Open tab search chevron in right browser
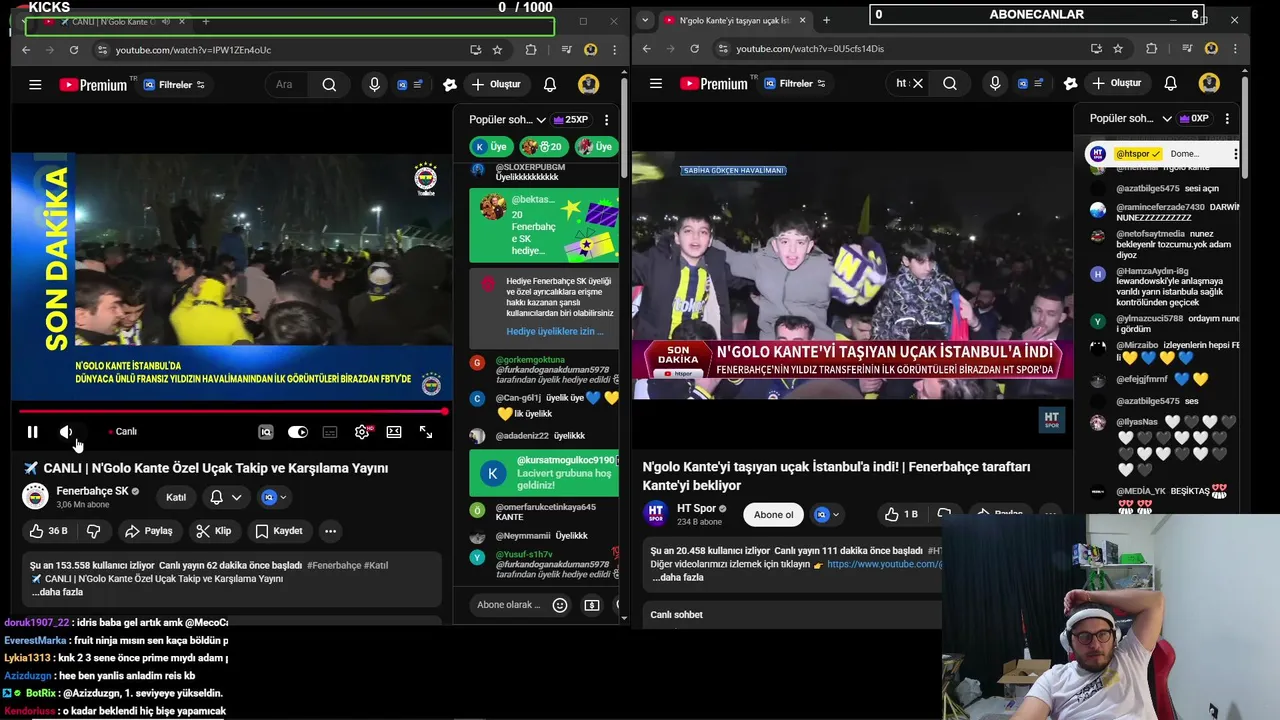1280x720 pixels. [x=645, y=20]
